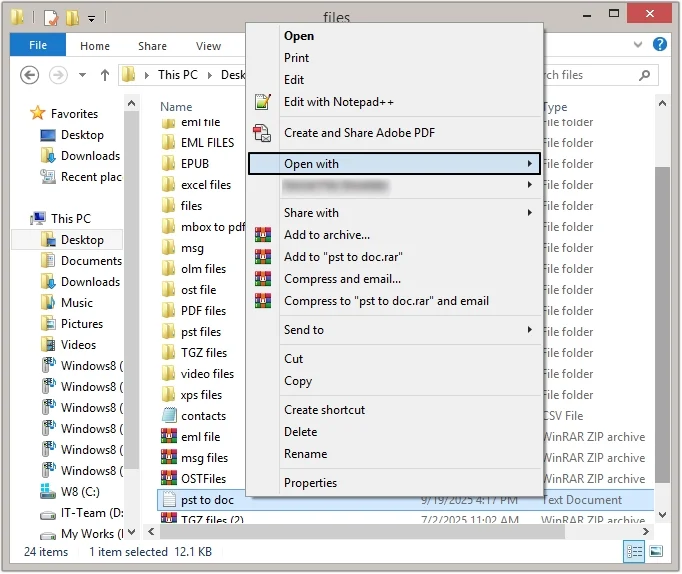682x574 pixels.
Task: Click the Adobe PDF create icon
Action: coord(262,133)
